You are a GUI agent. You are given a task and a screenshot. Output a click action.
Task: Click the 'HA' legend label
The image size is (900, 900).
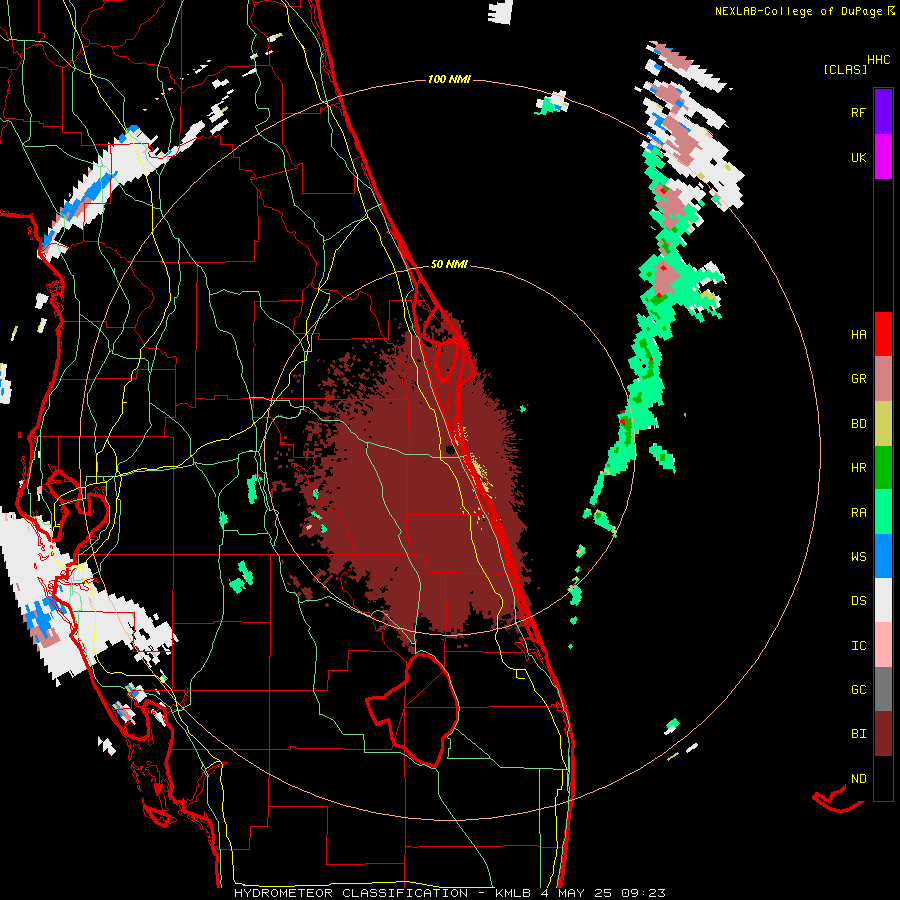tap(858, 334)
